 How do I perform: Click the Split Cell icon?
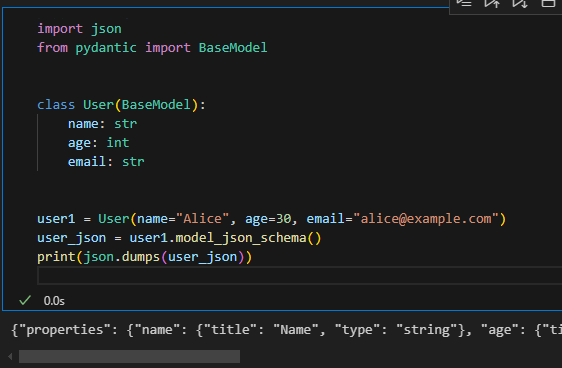(x=548, y=4)
